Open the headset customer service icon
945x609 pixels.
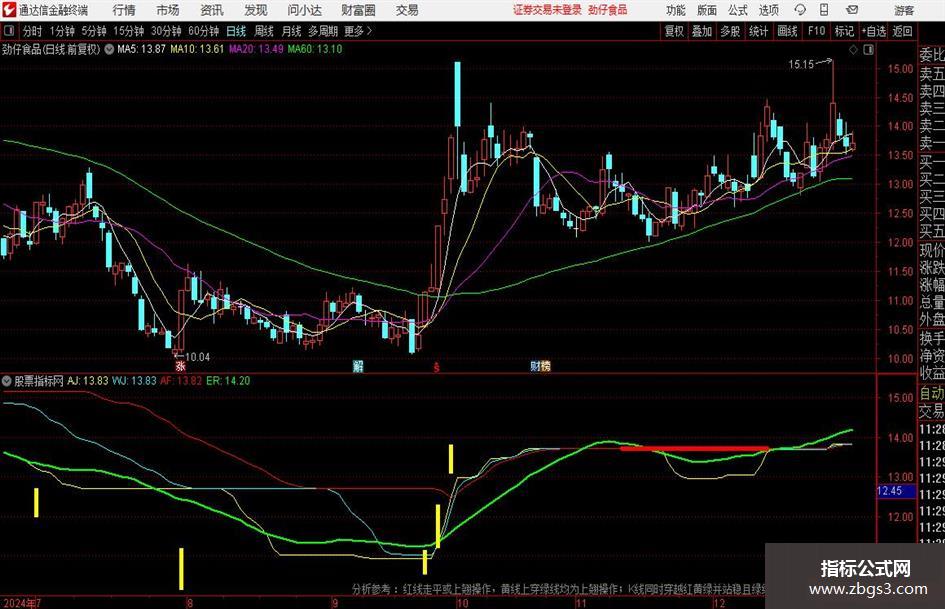(x=800, y=10)
